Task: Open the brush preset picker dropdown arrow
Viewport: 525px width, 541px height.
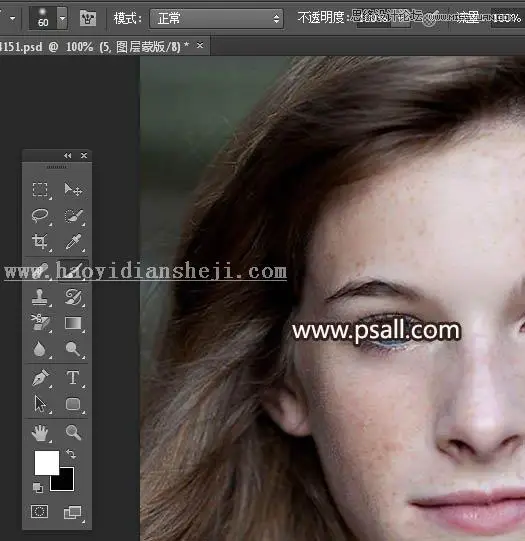Action: click(62, 18)
